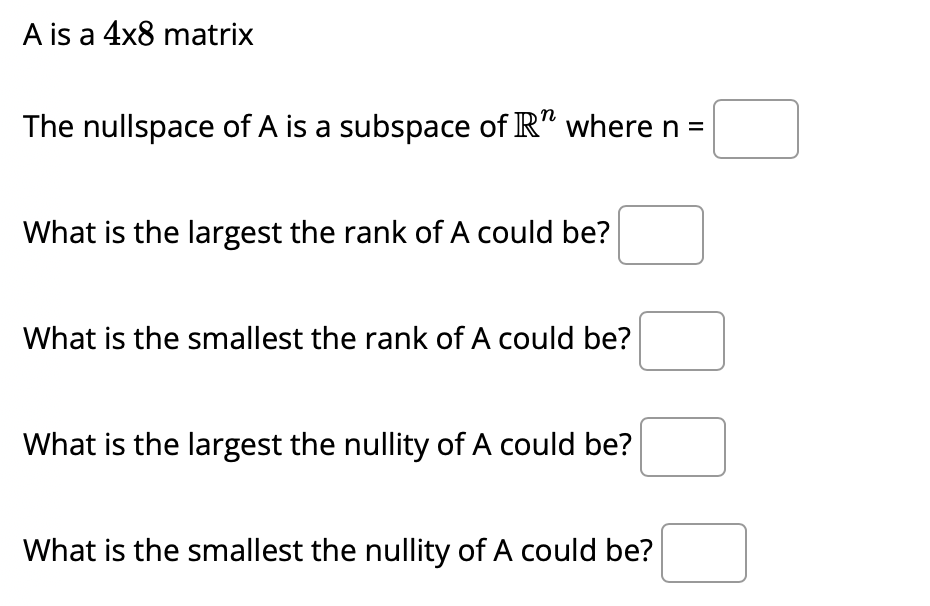
Task: Select the nullspace question input field
Action: point(755,129)
